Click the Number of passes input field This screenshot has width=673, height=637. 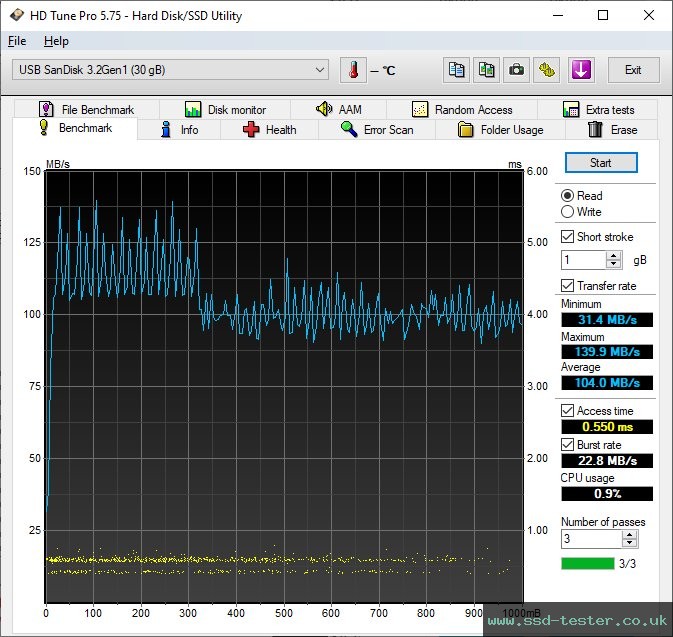(x=591, y=539)
